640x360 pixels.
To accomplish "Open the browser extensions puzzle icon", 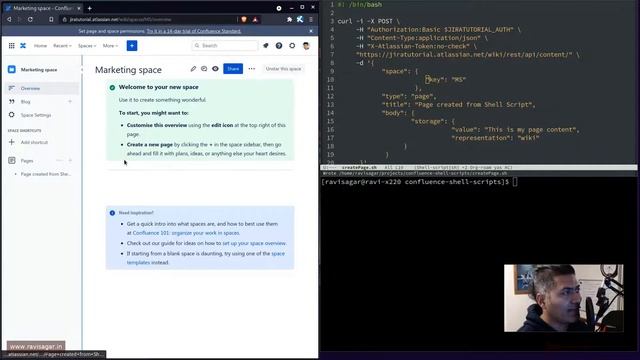I will click(x=289, y=19).
